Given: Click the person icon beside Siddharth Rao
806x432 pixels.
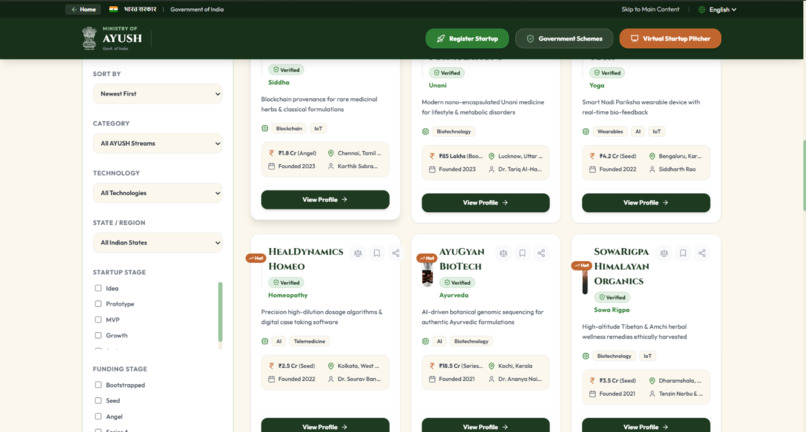Looking at the screenshot, I should [x=652, y=169].
